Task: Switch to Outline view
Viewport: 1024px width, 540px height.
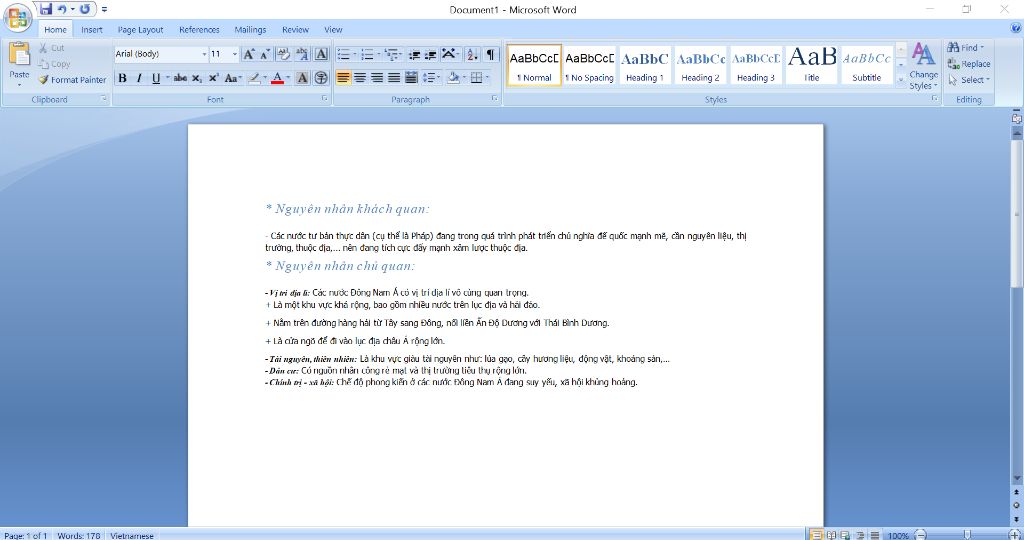Action: point(860,535)
